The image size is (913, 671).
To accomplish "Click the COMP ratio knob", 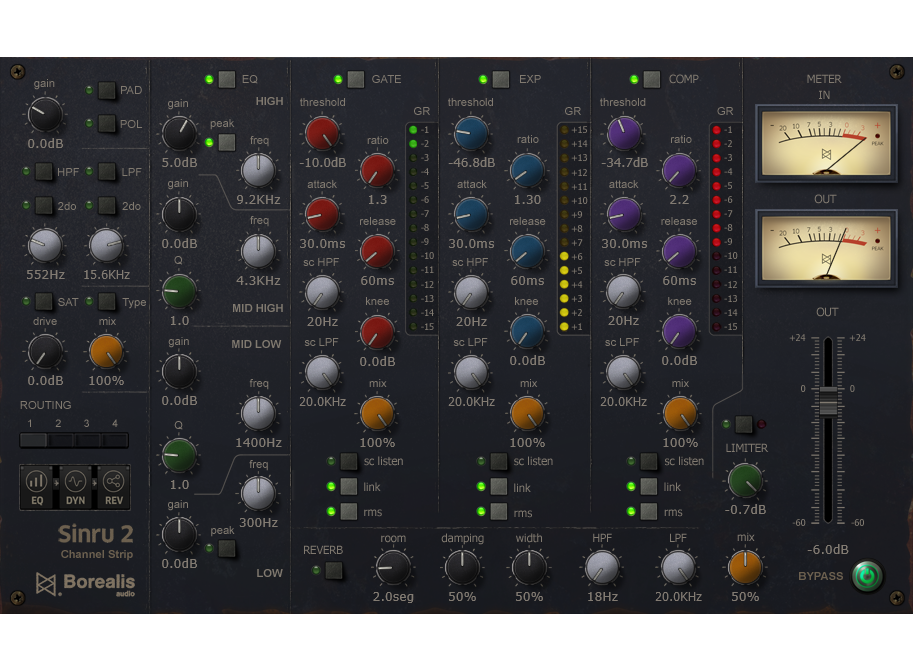I will [x=679, y=171].
